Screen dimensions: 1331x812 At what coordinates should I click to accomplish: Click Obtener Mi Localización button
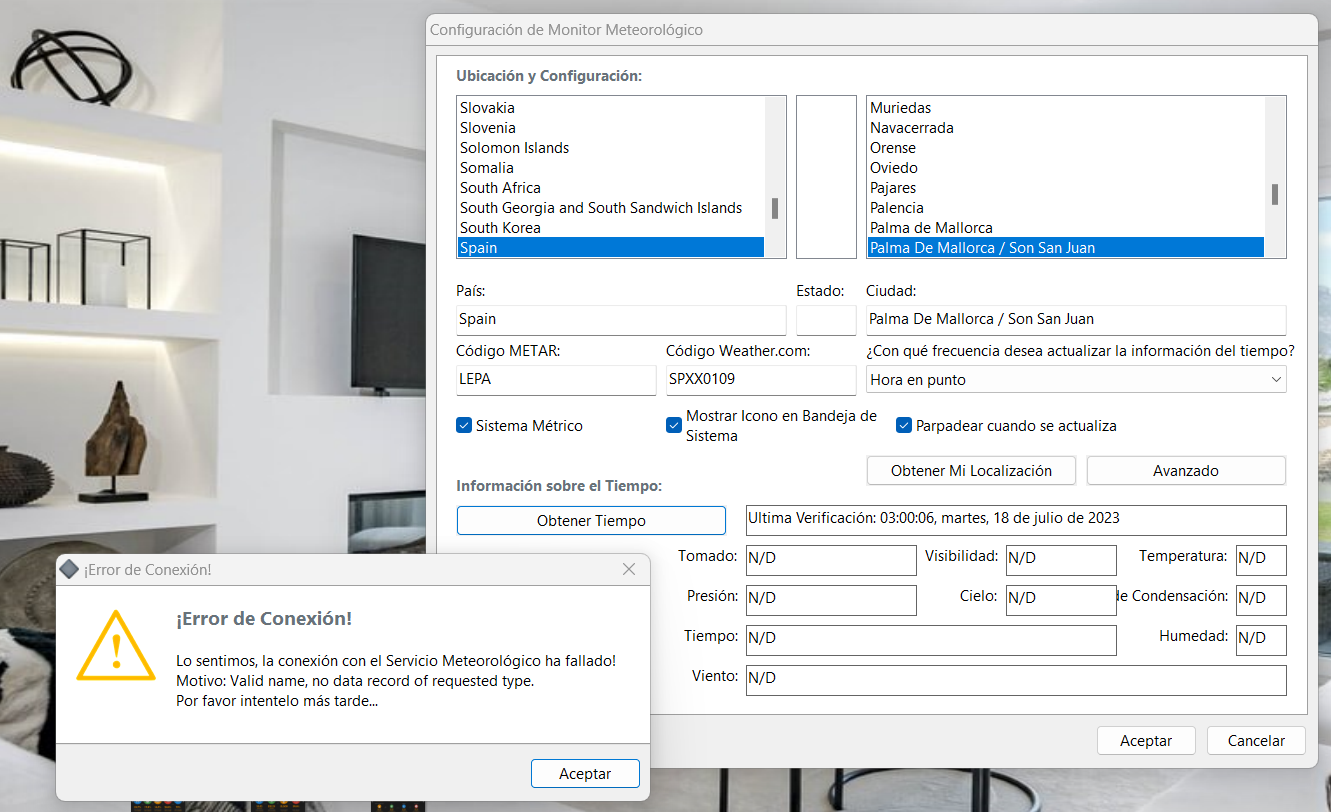coord(971,470)
